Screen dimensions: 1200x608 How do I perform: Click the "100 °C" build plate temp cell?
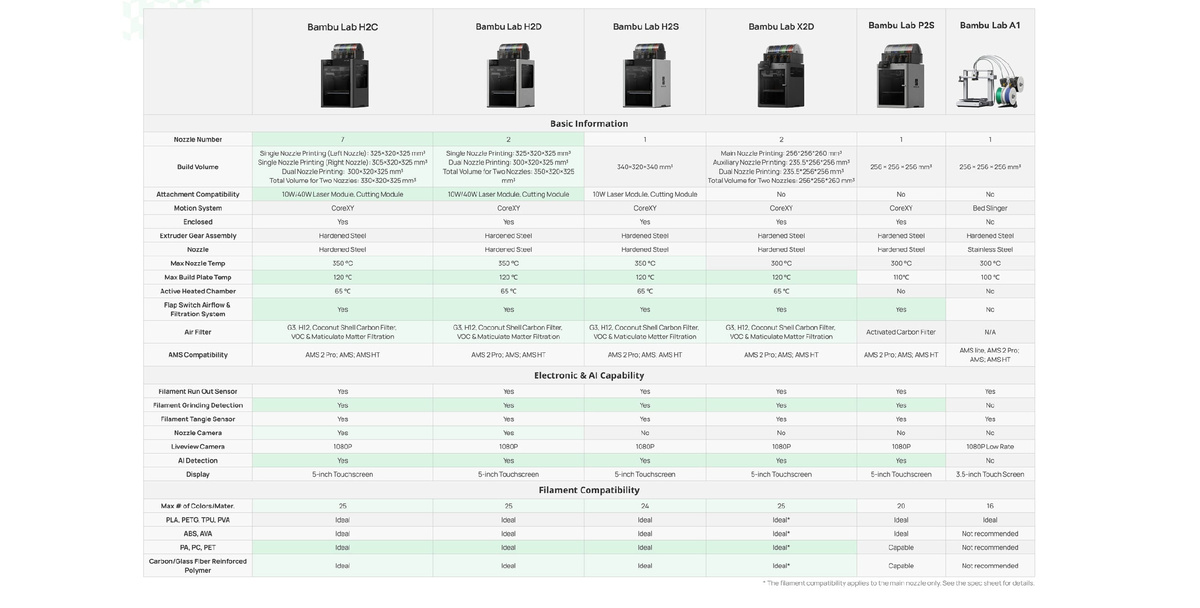pos(990,277)
